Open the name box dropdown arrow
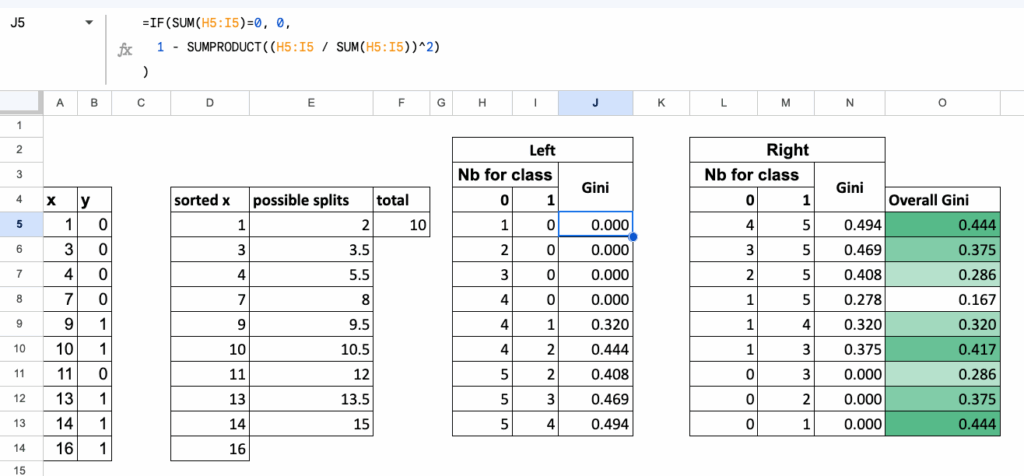1024x476 pixels. [90, 22]
